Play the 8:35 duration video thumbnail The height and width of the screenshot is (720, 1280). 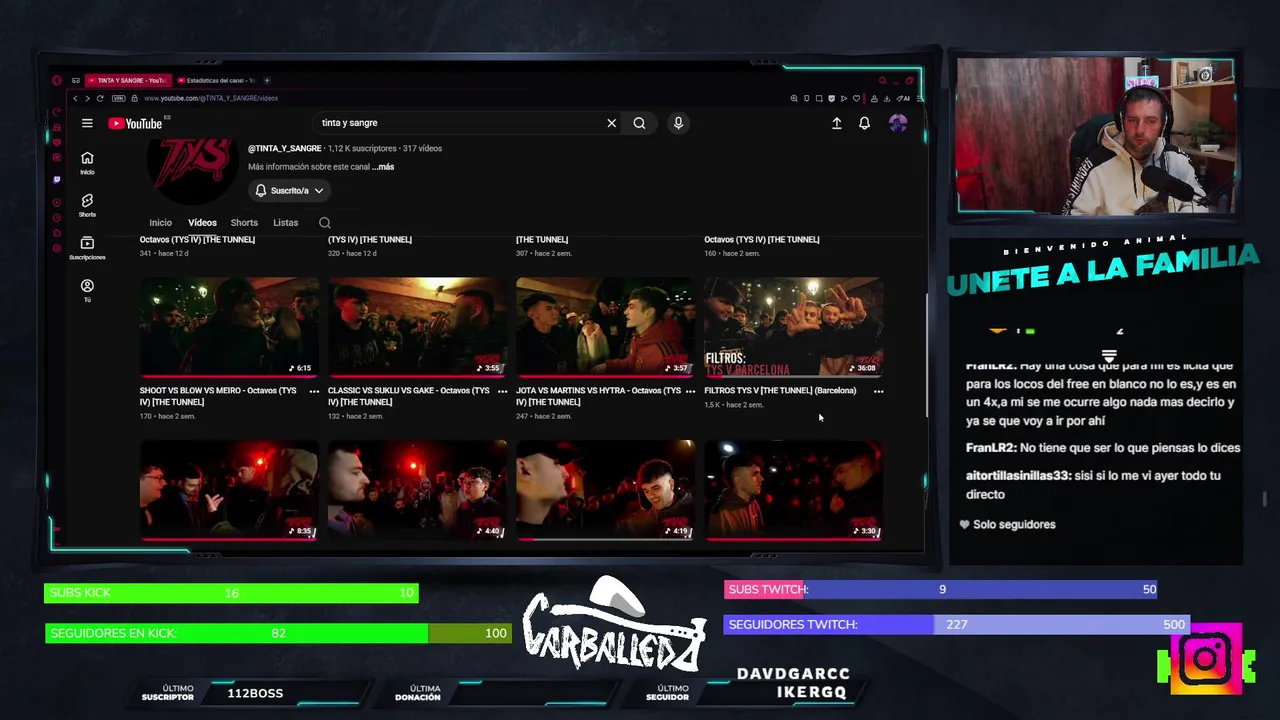pyautogui.click(x=229, y=490)
